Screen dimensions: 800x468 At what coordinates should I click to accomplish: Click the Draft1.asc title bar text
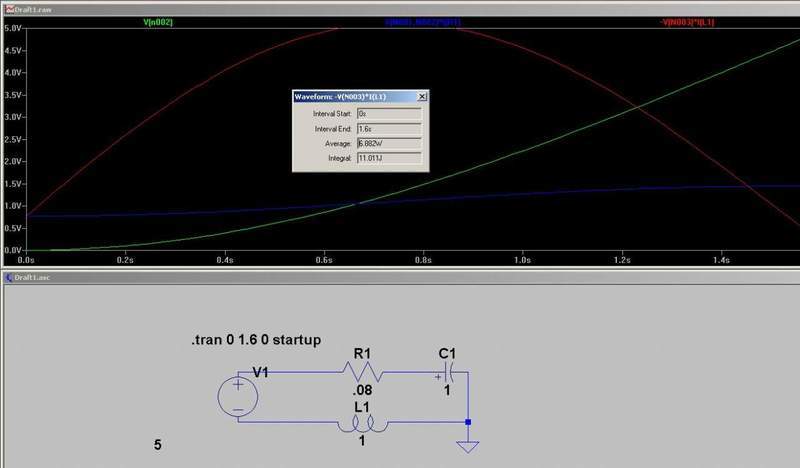32,277
